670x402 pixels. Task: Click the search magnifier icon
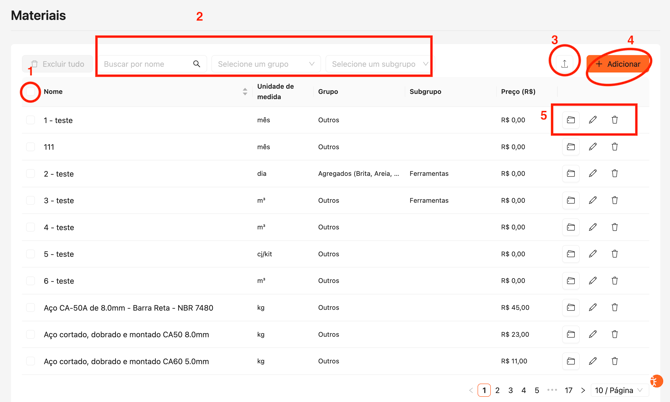coord(197,64)
